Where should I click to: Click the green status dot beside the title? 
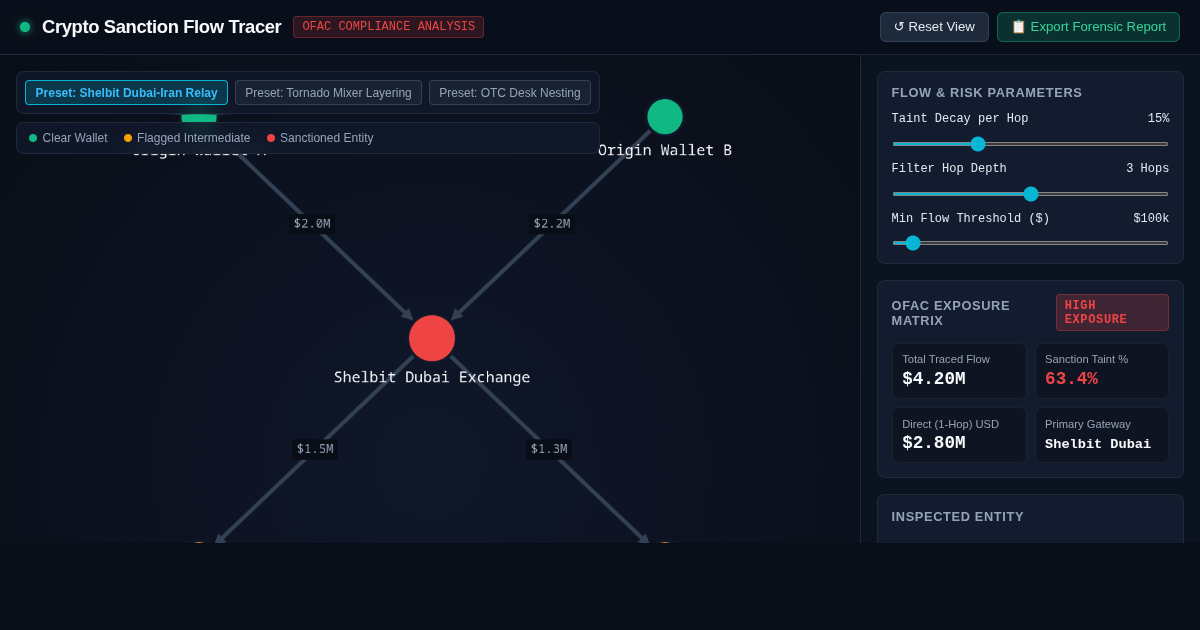(25, 27)
